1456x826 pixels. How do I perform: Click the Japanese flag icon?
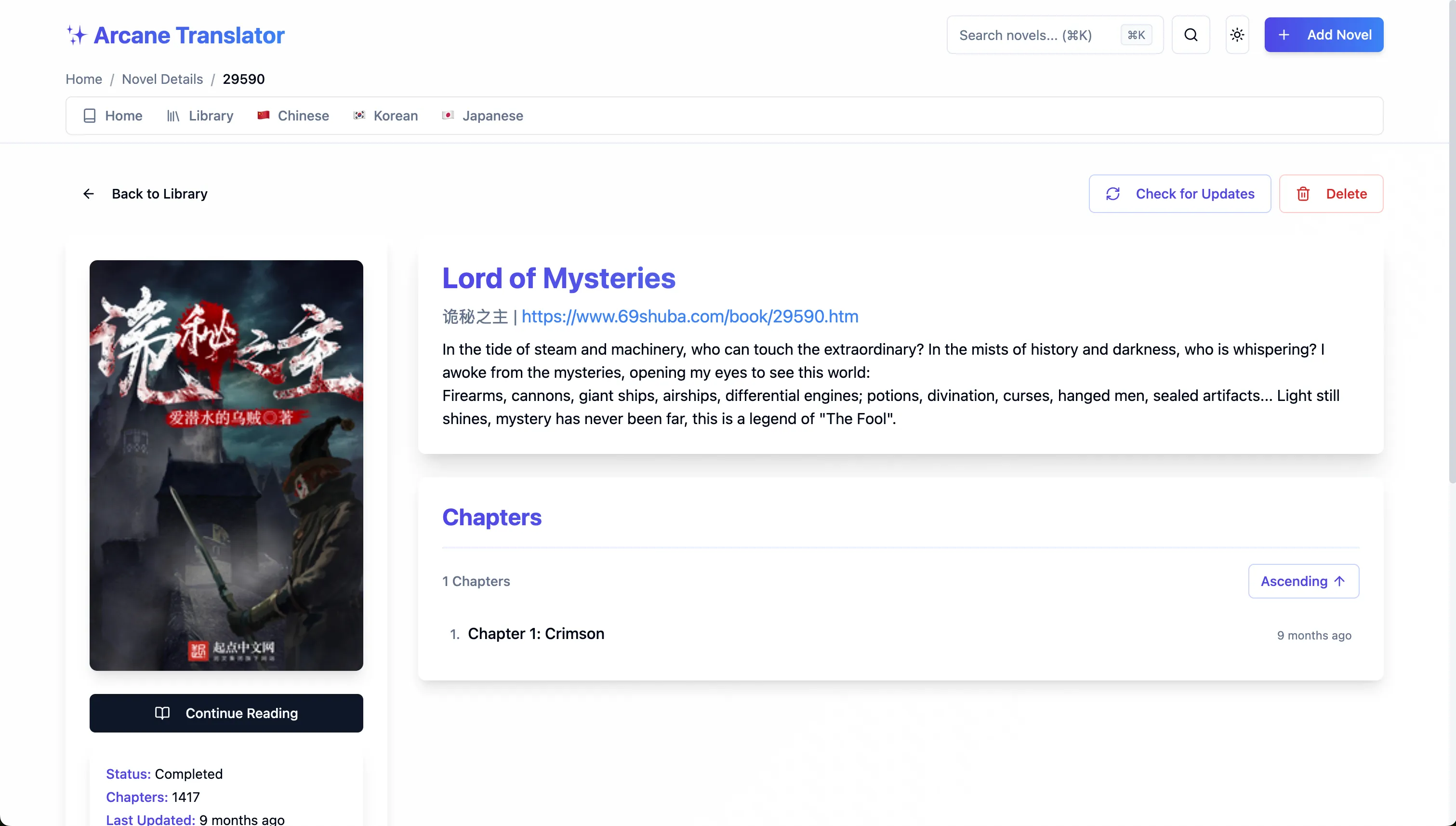click(x=448, y=115)
